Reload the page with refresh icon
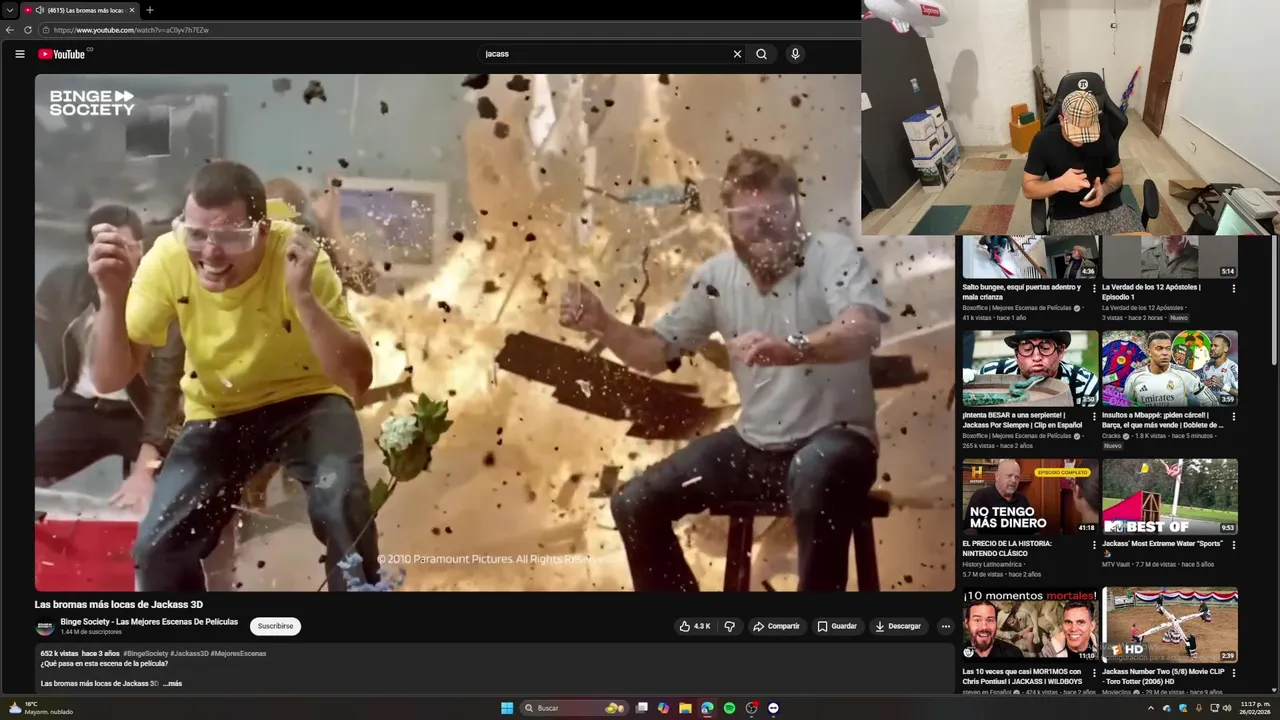 [x=28, y=30]
